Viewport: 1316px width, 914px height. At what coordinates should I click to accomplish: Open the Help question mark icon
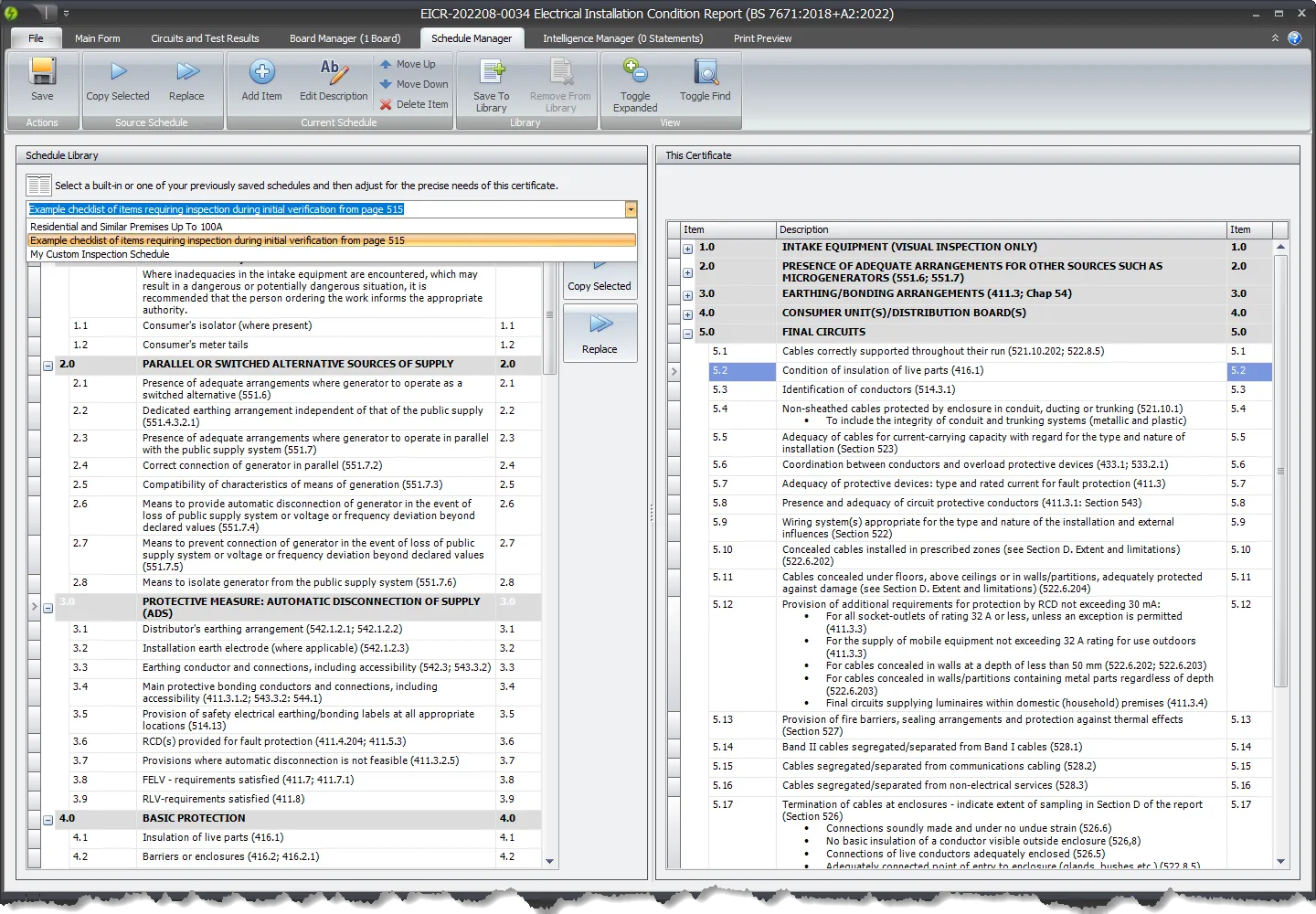click(x=1295, y=37)
